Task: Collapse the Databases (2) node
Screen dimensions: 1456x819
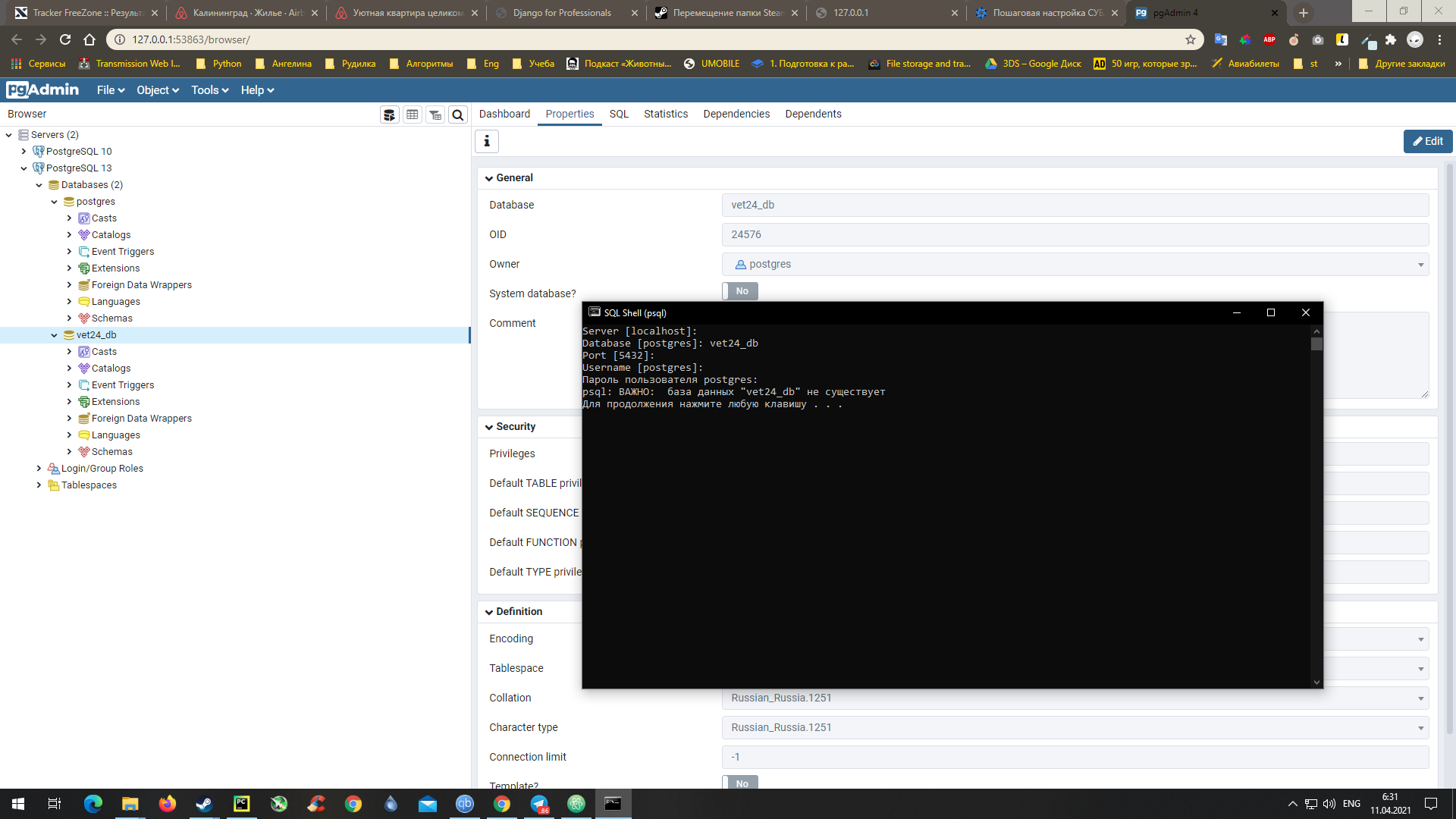Action: [x=39, y=185]
